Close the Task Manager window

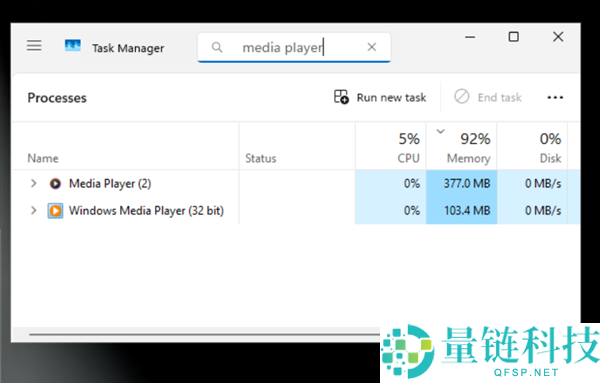(x=558, y=37)
